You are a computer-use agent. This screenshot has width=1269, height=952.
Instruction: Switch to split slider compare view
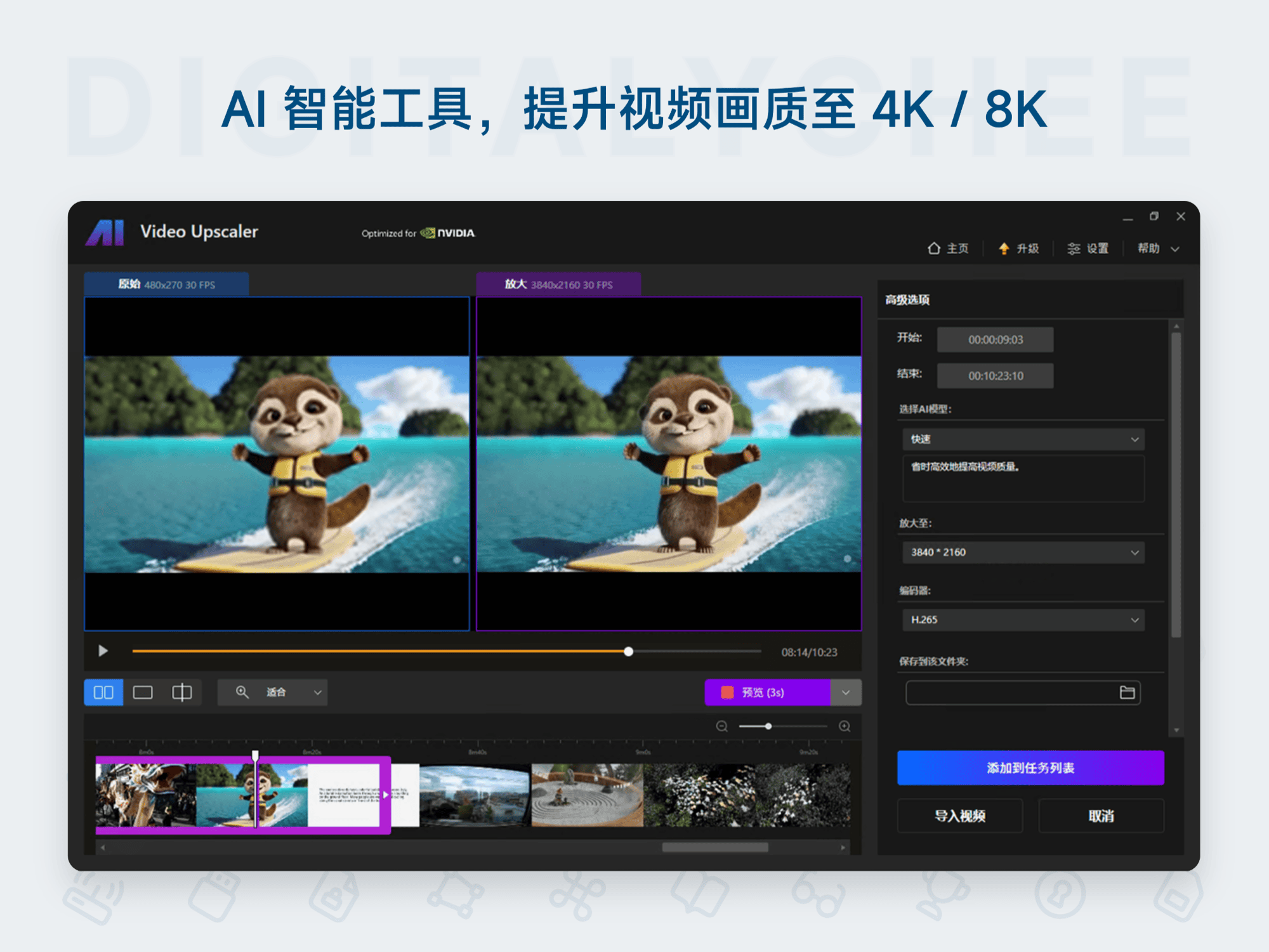[182, 692]
